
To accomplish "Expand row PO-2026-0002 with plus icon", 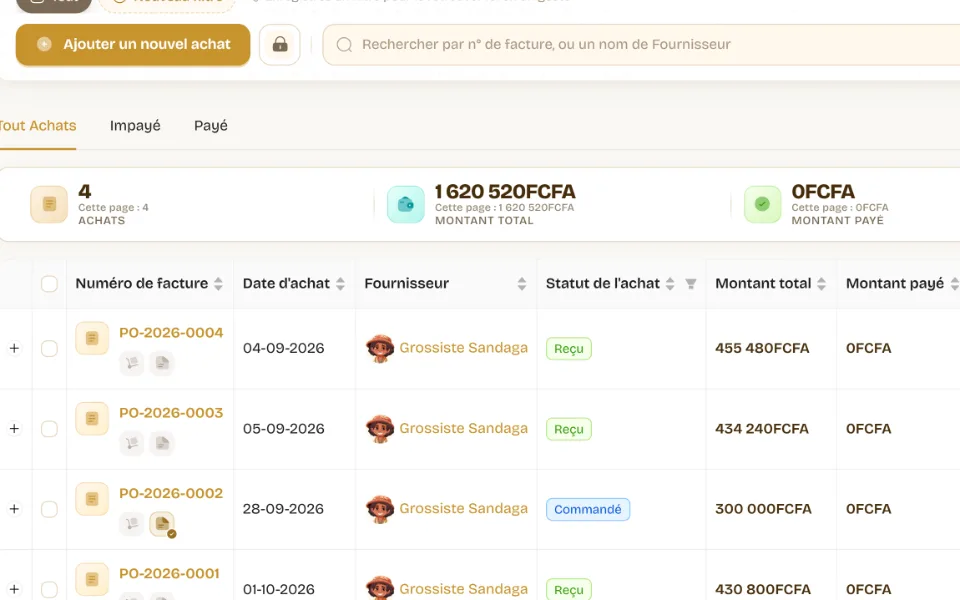I will pos(14,509).
